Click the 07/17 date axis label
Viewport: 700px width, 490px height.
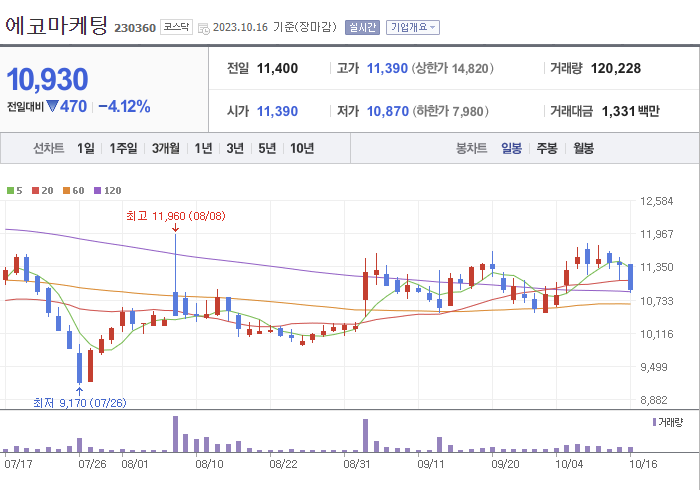coord(18,464)
